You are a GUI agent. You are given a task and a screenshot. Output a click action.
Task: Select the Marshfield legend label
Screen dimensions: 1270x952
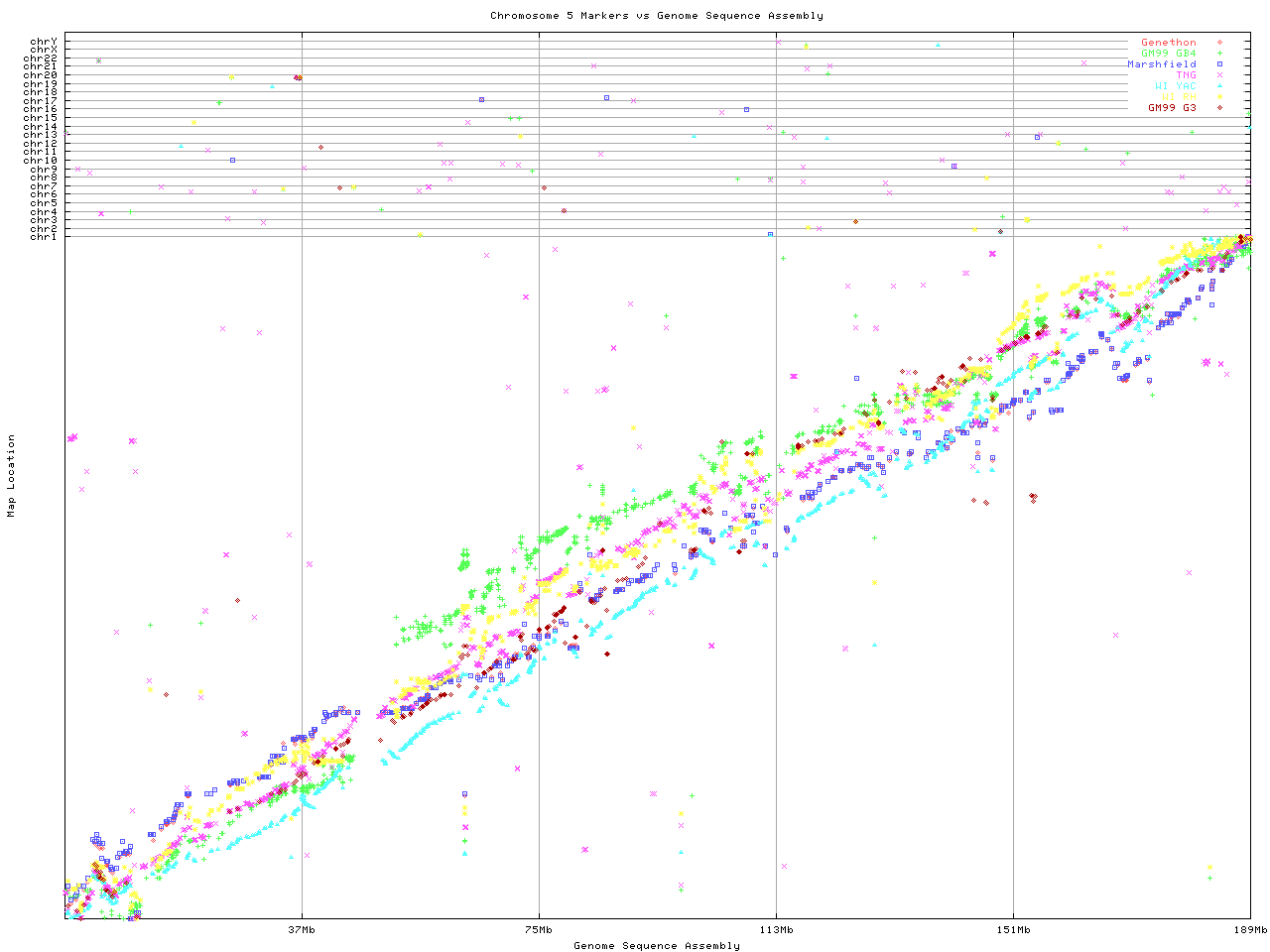[1161, 64]
